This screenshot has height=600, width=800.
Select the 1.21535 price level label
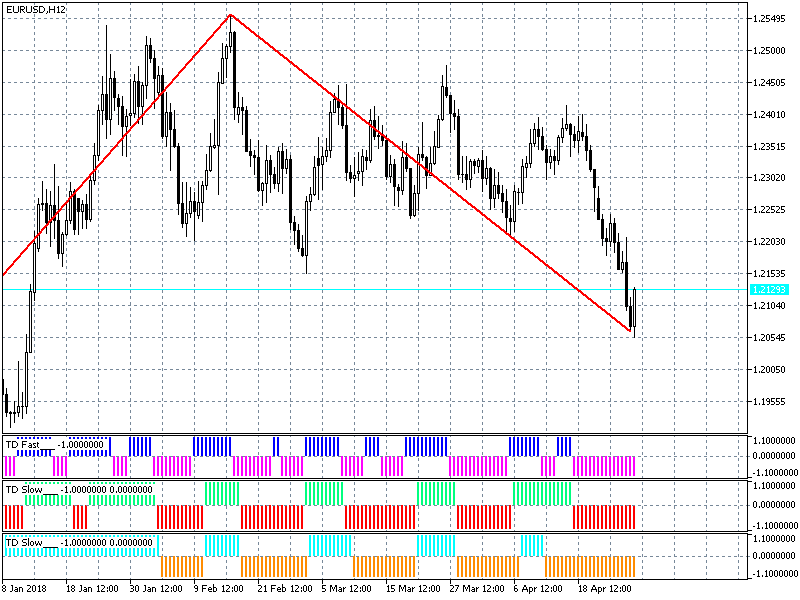point(769,274)
